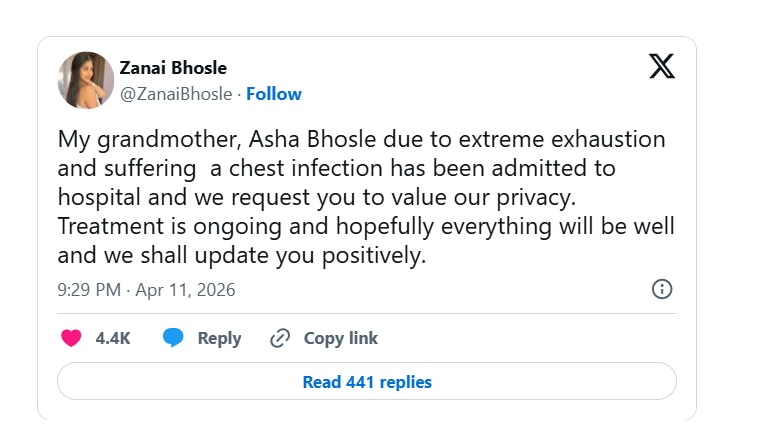
Task: Open the 9:29 PM timestamp link
Action: click(88, 290)
